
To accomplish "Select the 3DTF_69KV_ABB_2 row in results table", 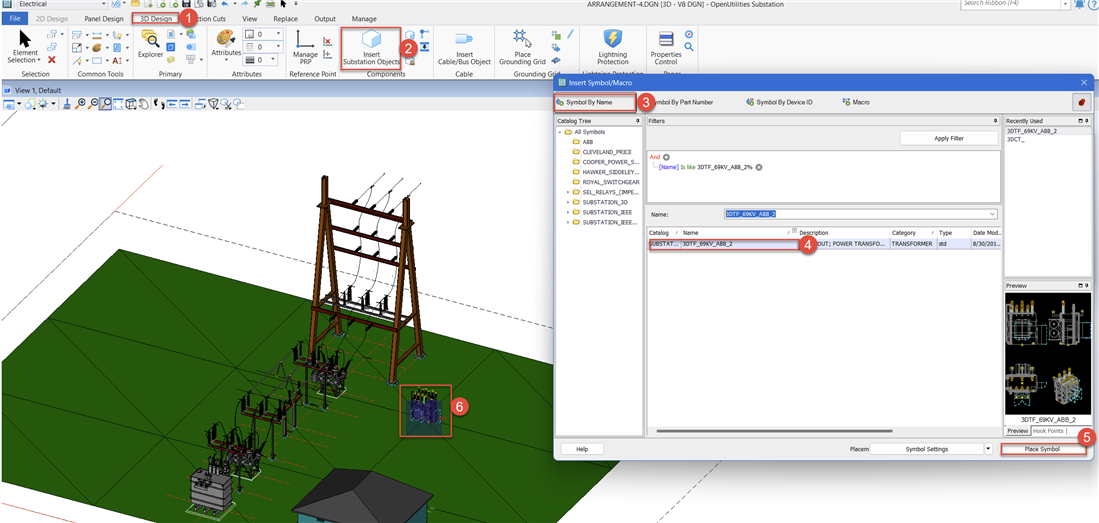I will pyautogui.click(x=824, y=244).
